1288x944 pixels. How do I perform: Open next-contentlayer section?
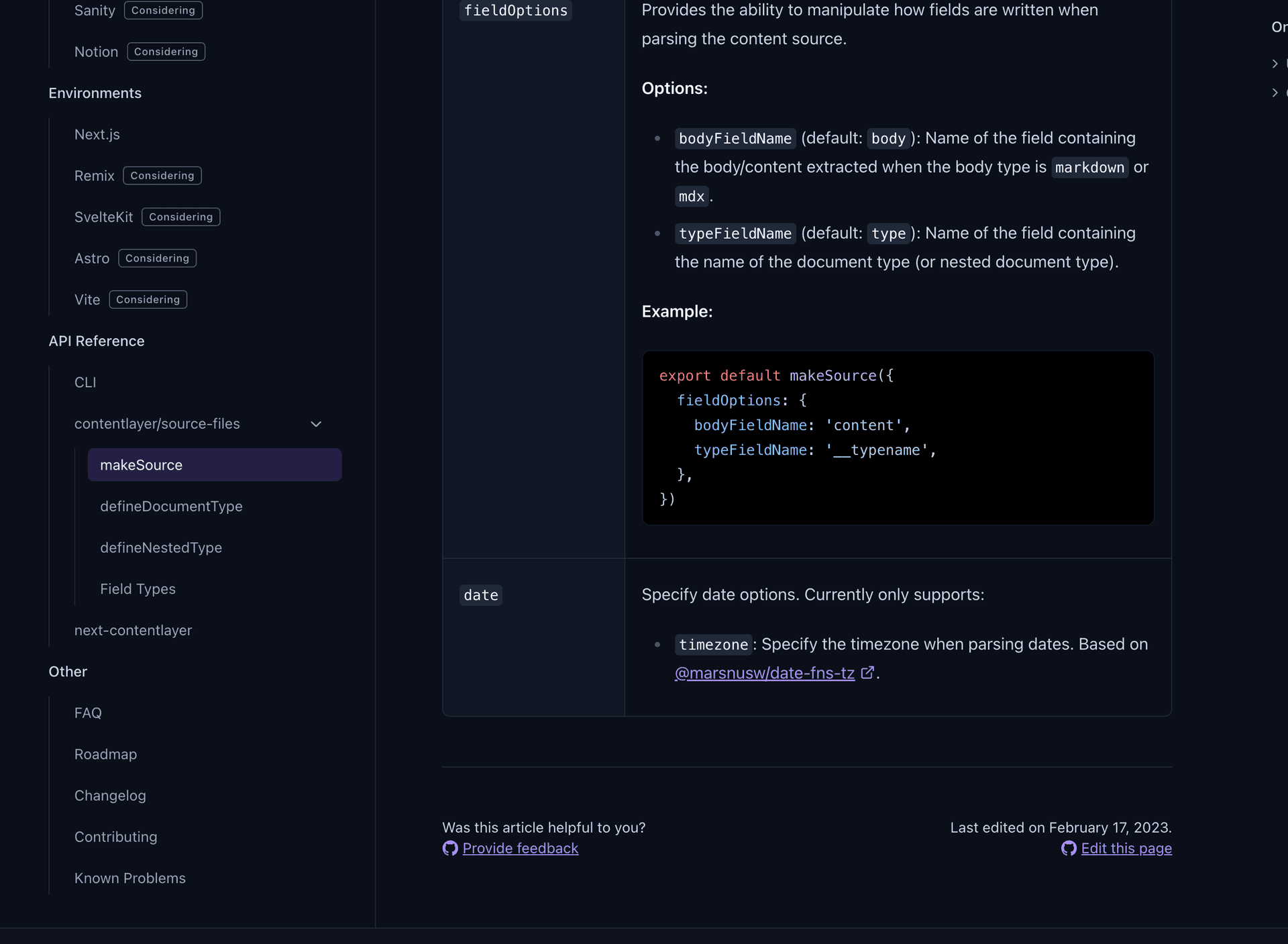click(x=133, y=630)
